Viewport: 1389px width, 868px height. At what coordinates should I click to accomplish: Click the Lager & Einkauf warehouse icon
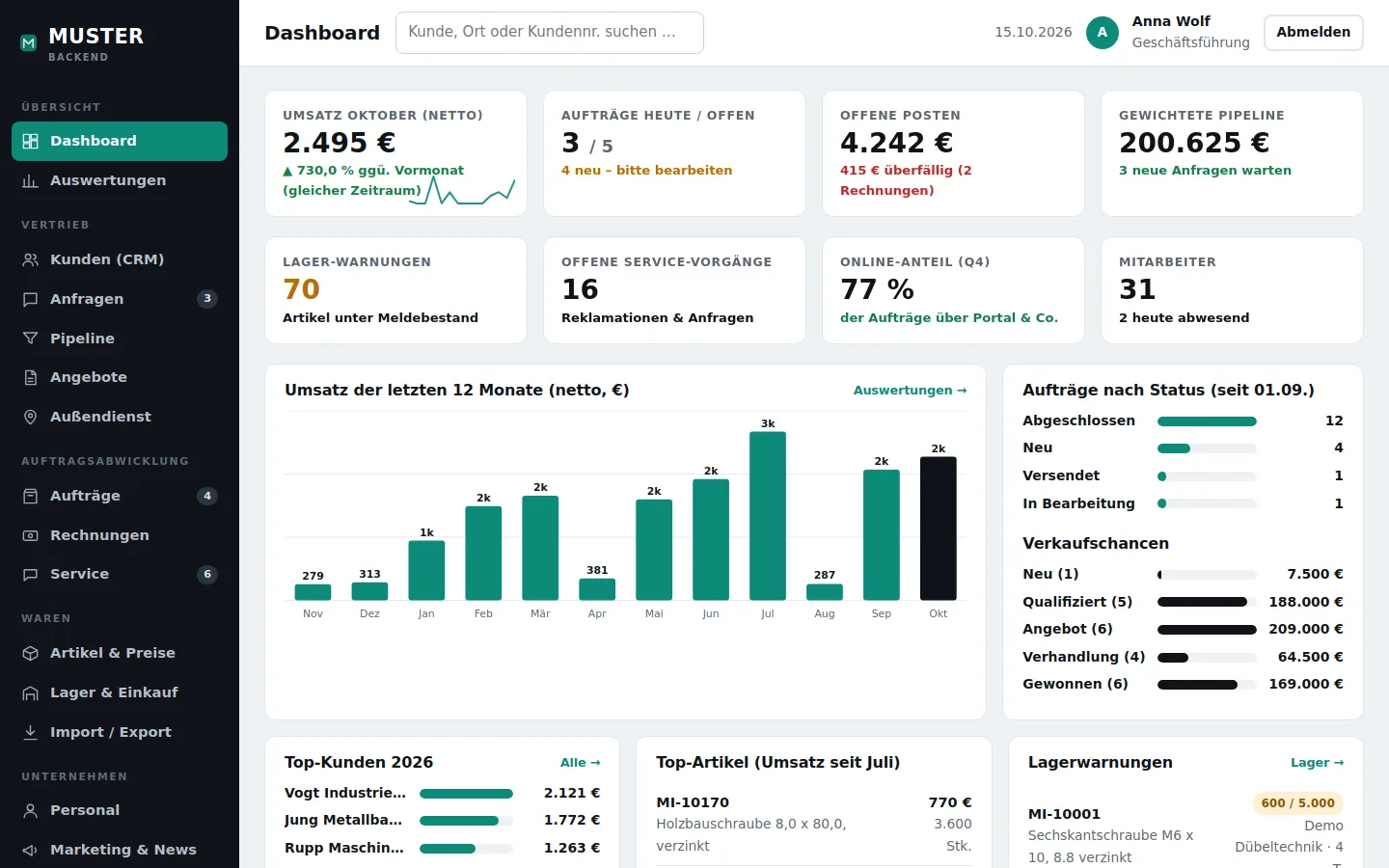click(31, 692)
